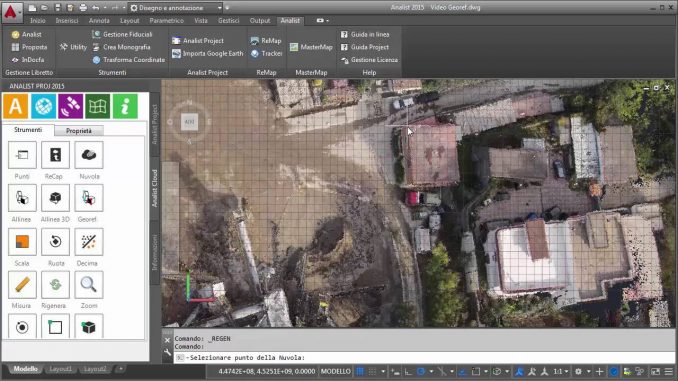
Task: Click the MODELLO status bar button
Action: point(336,371)
